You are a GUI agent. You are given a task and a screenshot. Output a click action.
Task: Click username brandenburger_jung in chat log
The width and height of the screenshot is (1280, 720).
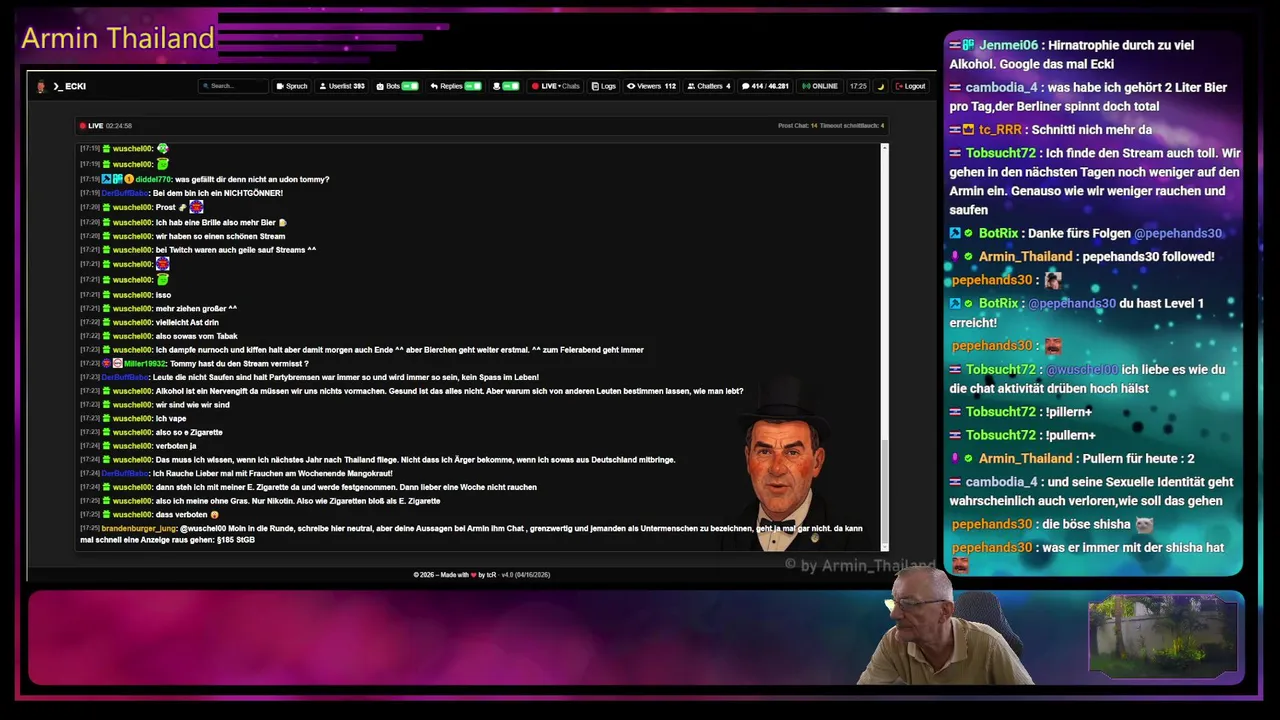pos(139,528)
